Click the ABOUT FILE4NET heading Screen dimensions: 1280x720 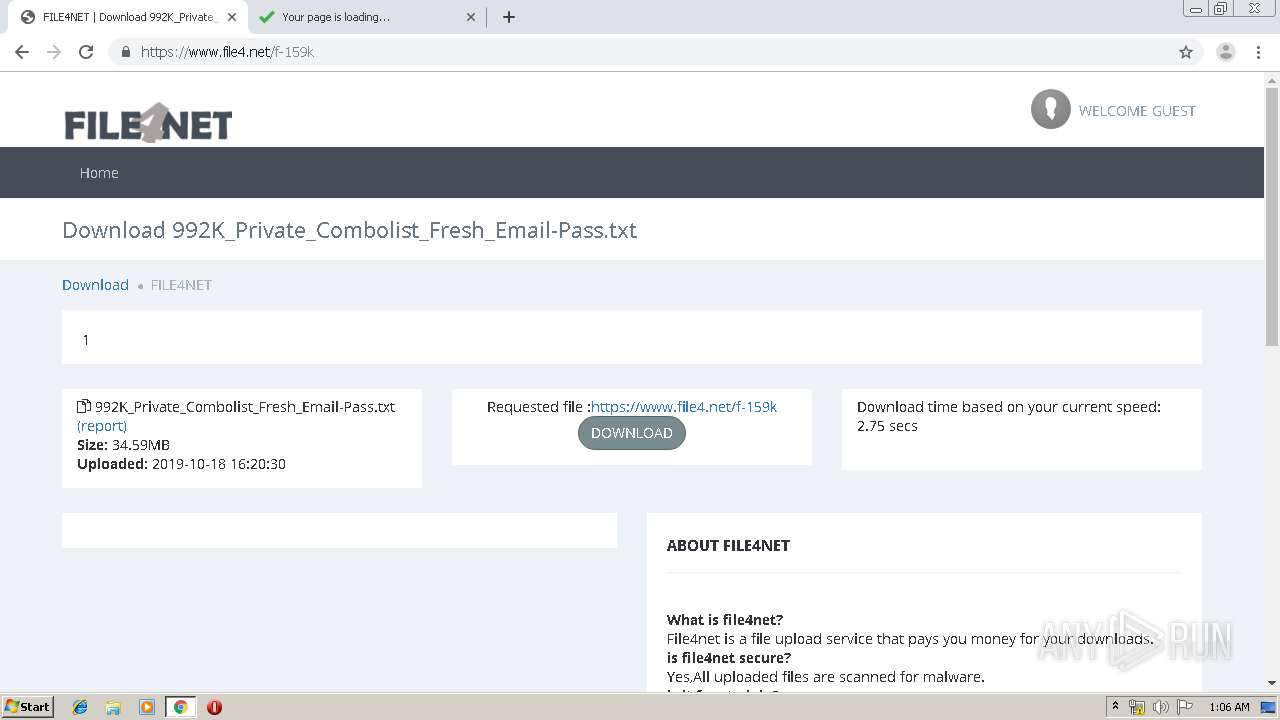[x=728, y=545]
